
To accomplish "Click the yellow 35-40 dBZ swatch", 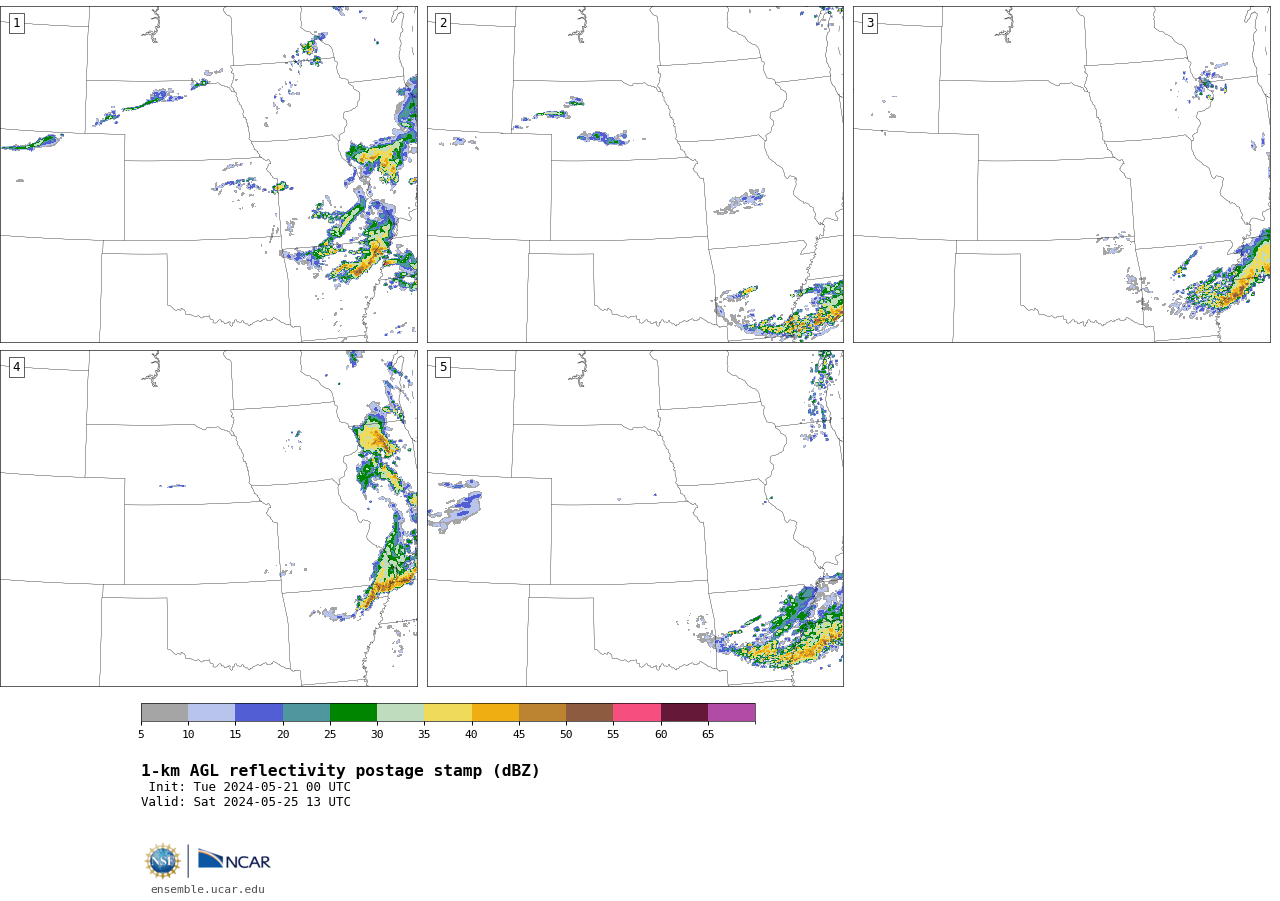I will point(448,712).
